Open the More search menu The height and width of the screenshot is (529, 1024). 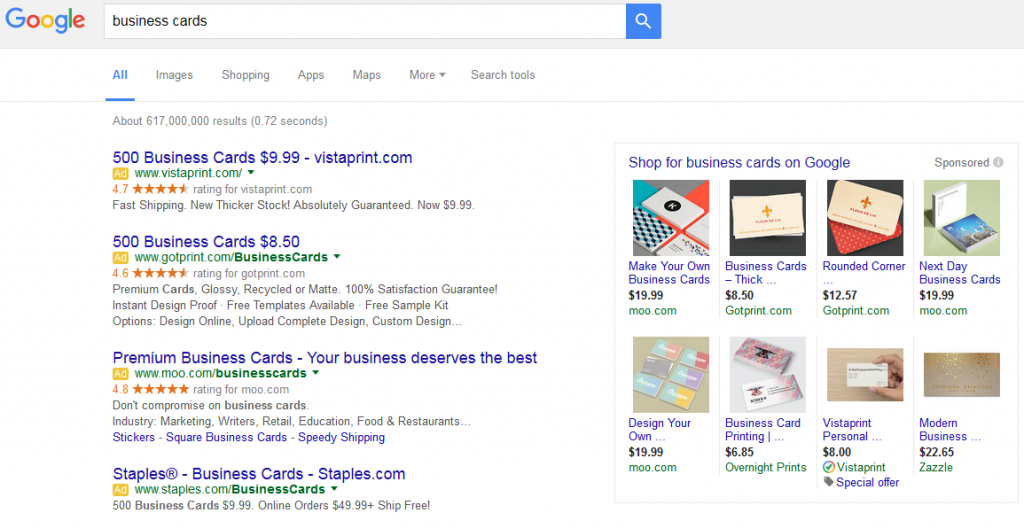tap(427, 75)
